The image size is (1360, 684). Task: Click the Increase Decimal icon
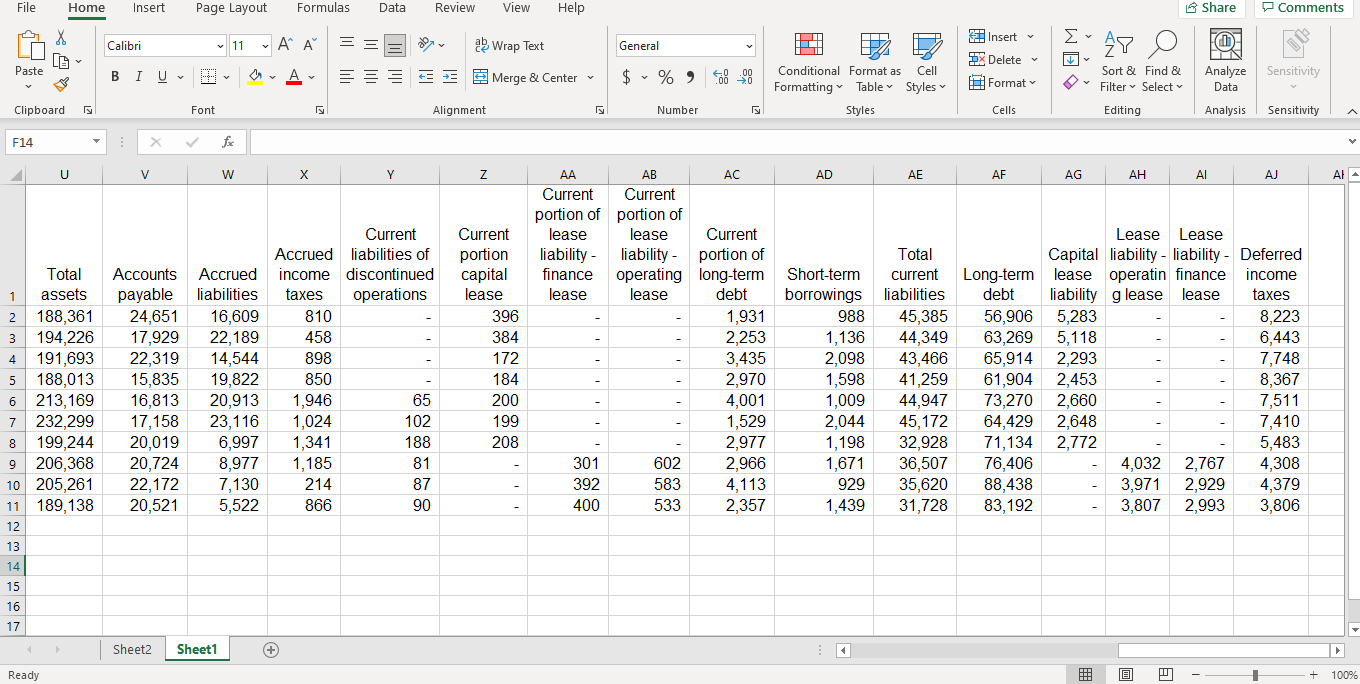(721, 75)
